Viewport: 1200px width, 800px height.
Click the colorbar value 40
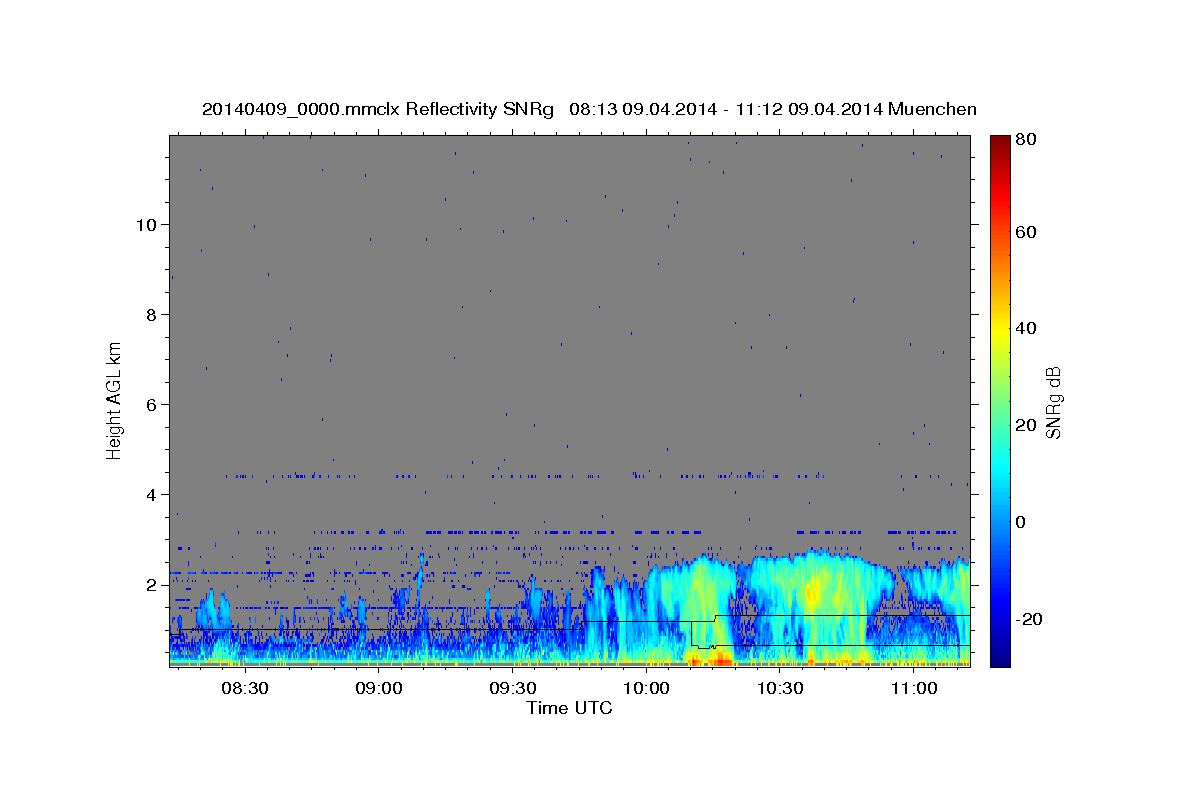click(1028, 328)
